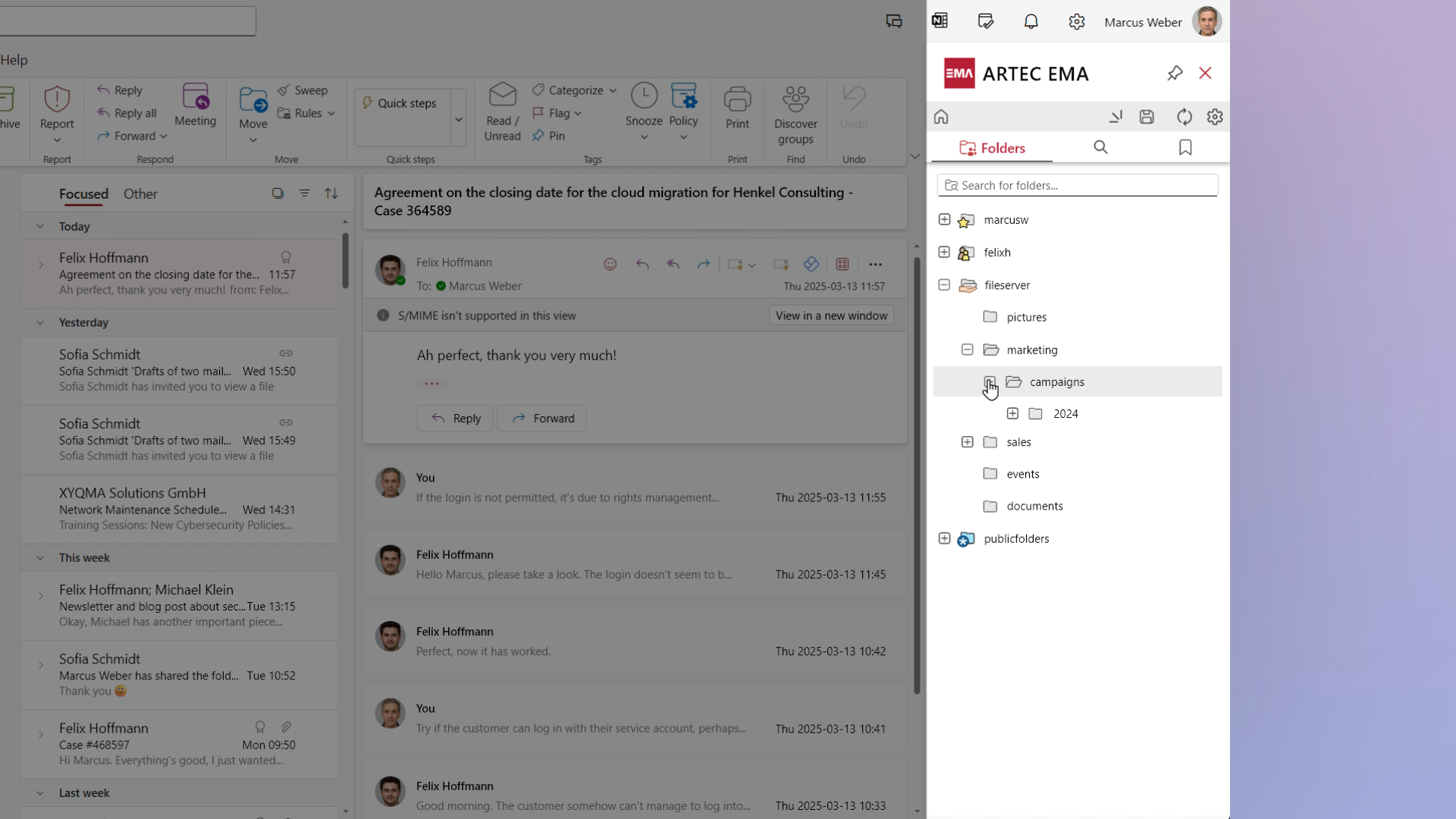This screenshot has height=819, width=1456.
Task: Click the save icon in EMA toolbar
Action: tap(1147, 117)
